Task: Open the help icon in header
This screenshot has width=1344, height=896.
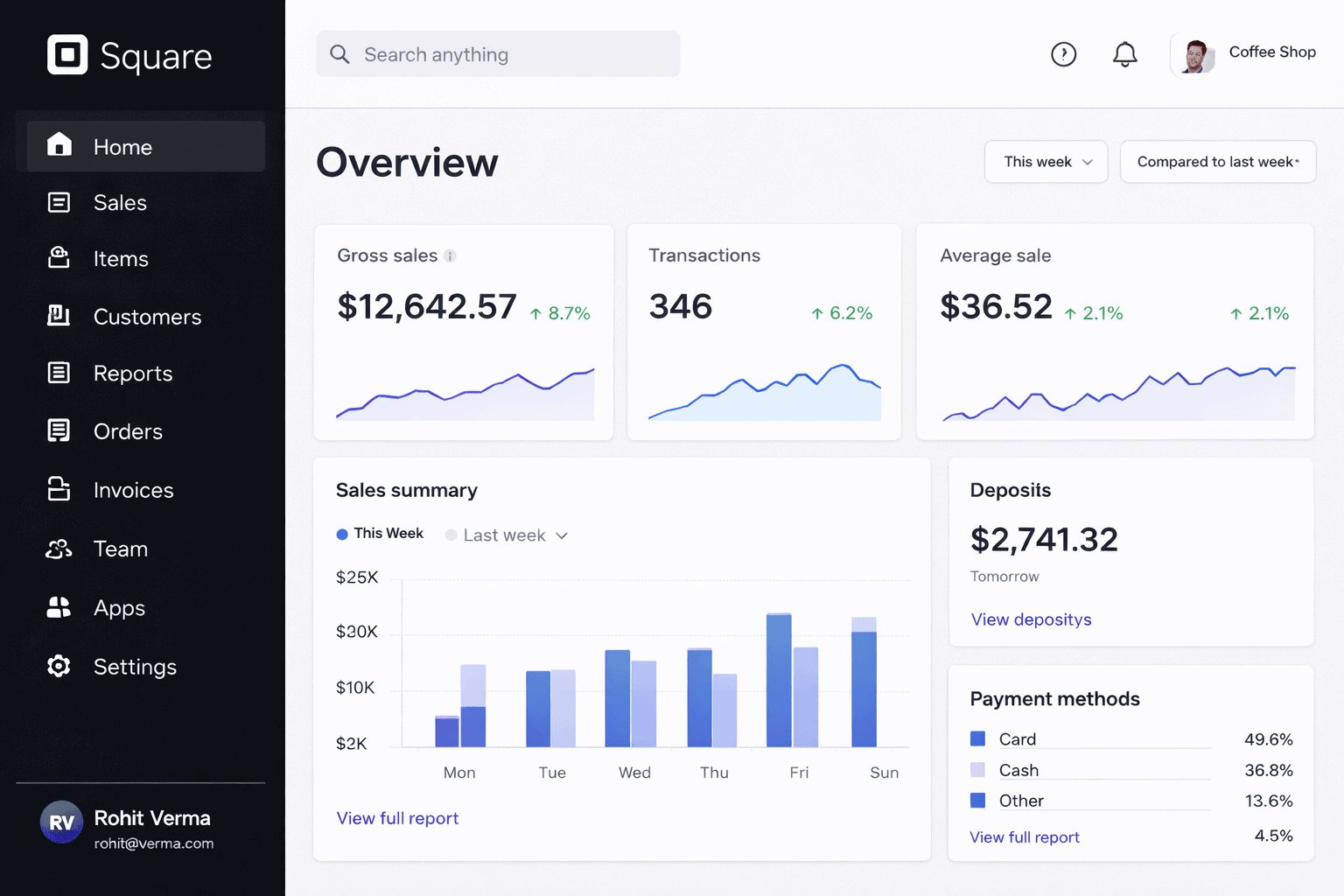Action: pyautogui.click(x=1063, y=54)
